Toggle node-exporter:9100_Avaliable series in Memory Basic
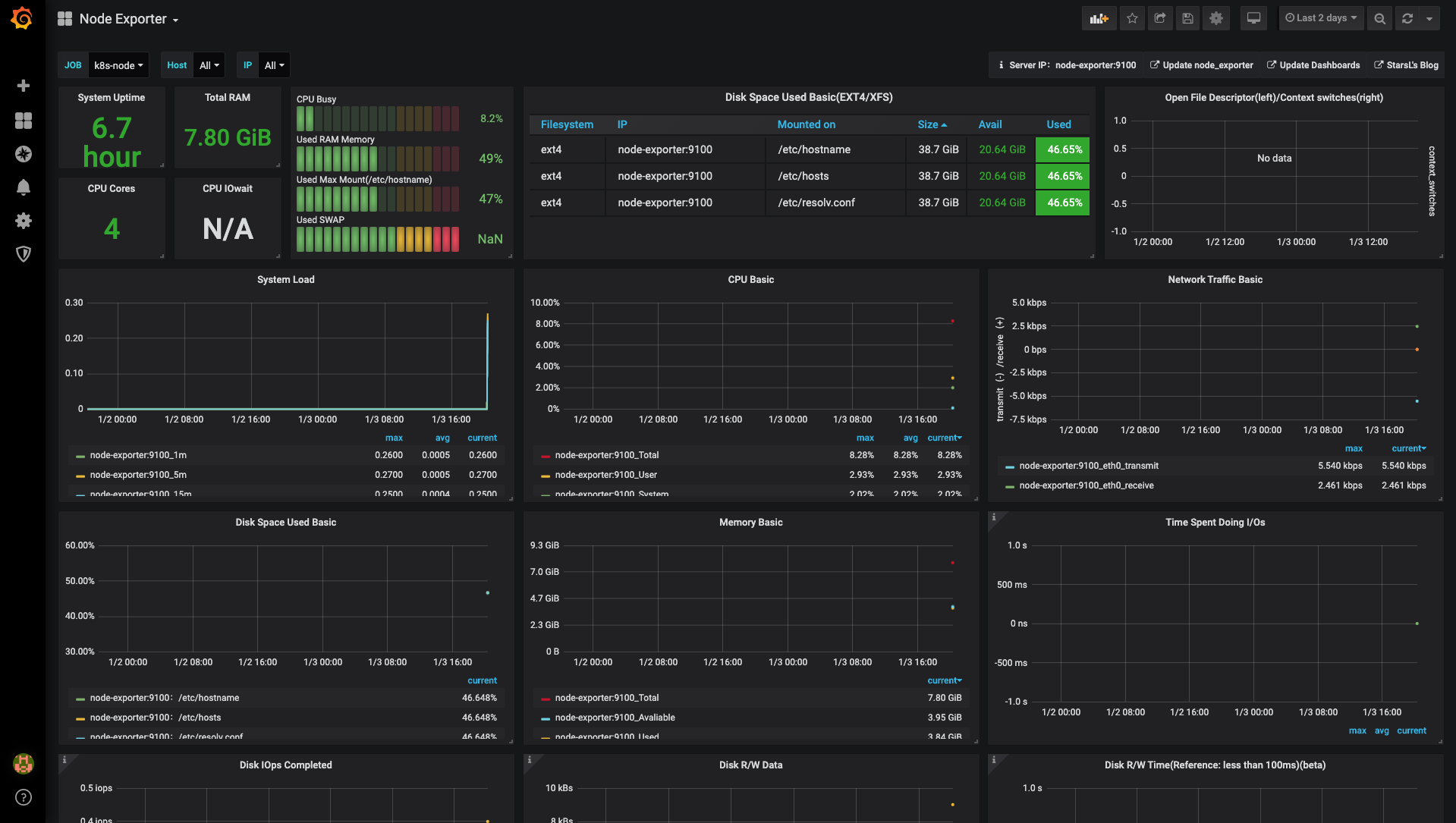The width and height of the screenshot is (1456, 823). [615, 718]
